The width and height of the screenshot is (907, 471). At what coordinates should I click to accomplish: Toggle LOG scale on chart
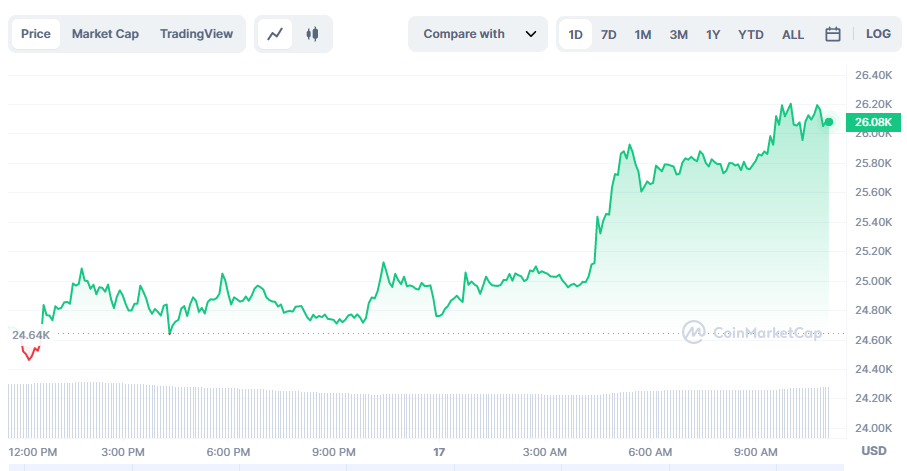[878, 34]
